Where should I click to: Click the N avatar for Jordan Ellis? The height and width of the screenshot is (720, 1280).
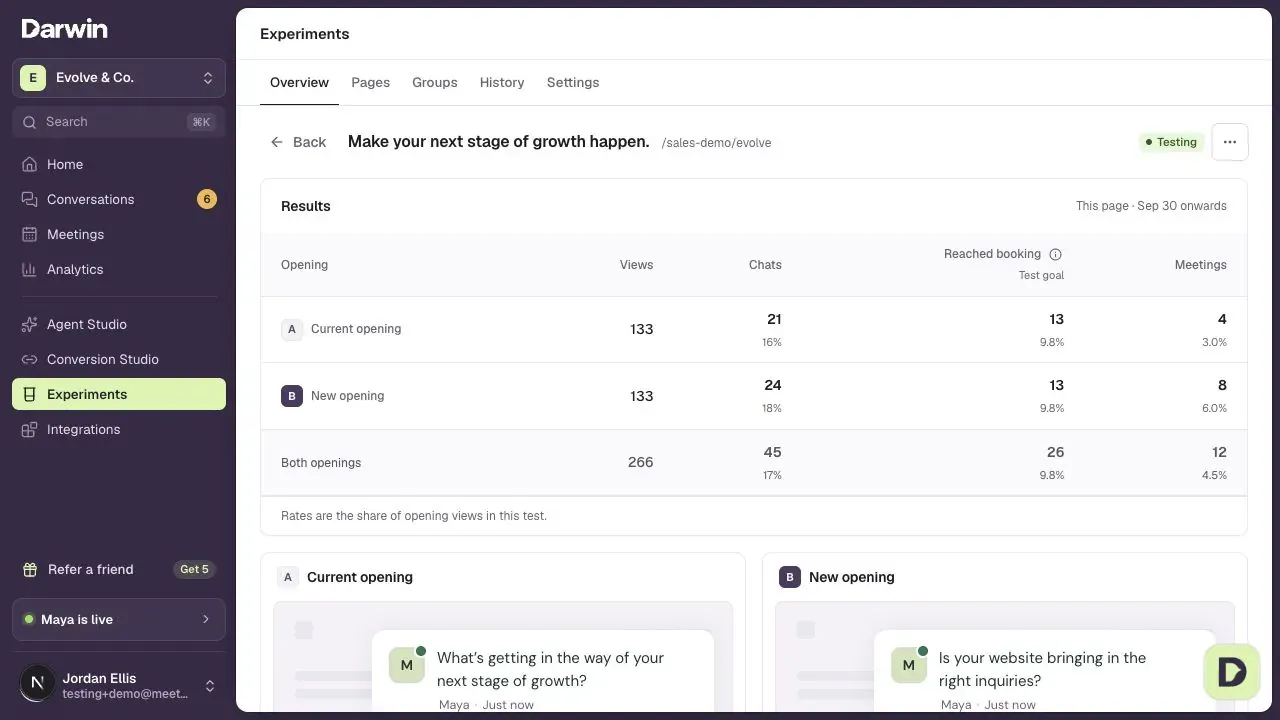pos(37,684)
